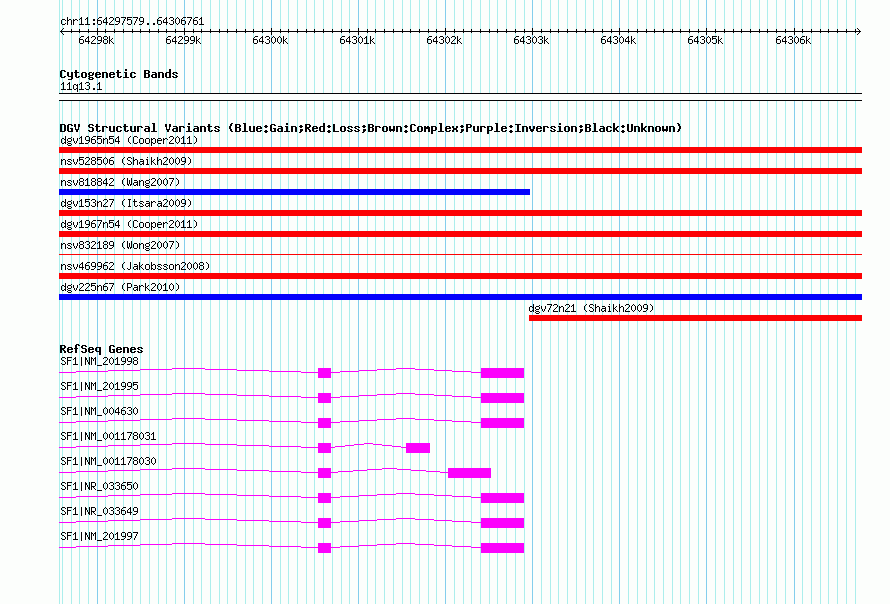This screenshot has height=604, width=890.
Task: Click the RefSeq Genes track title
Action: (101, 349)
